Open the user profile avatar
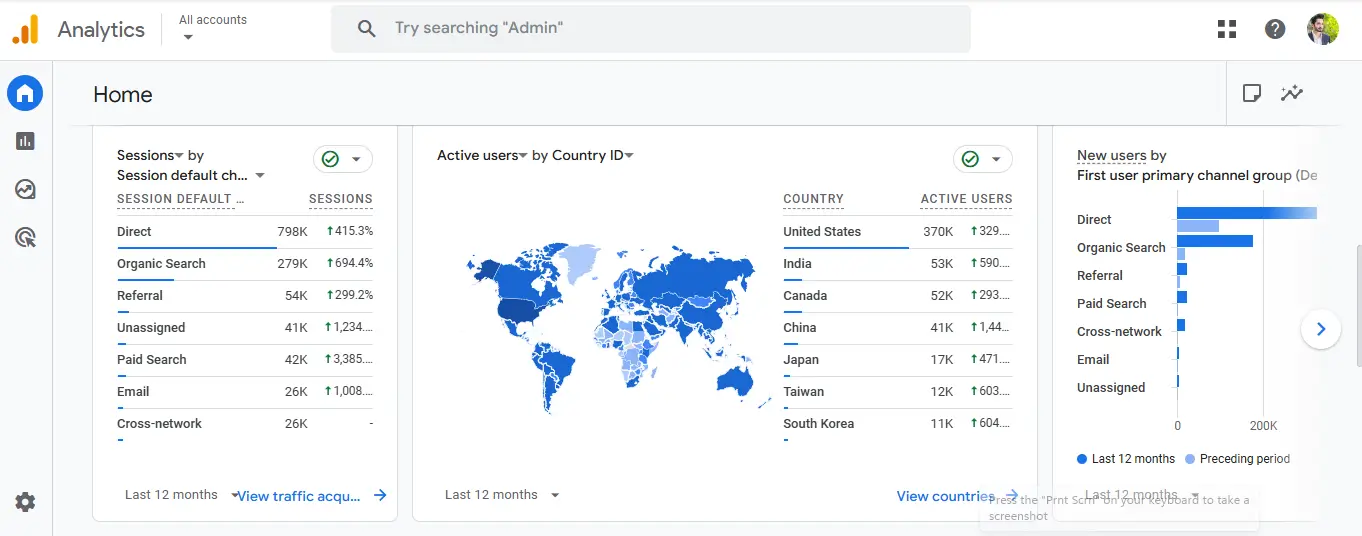 [x=1323, y=29]
